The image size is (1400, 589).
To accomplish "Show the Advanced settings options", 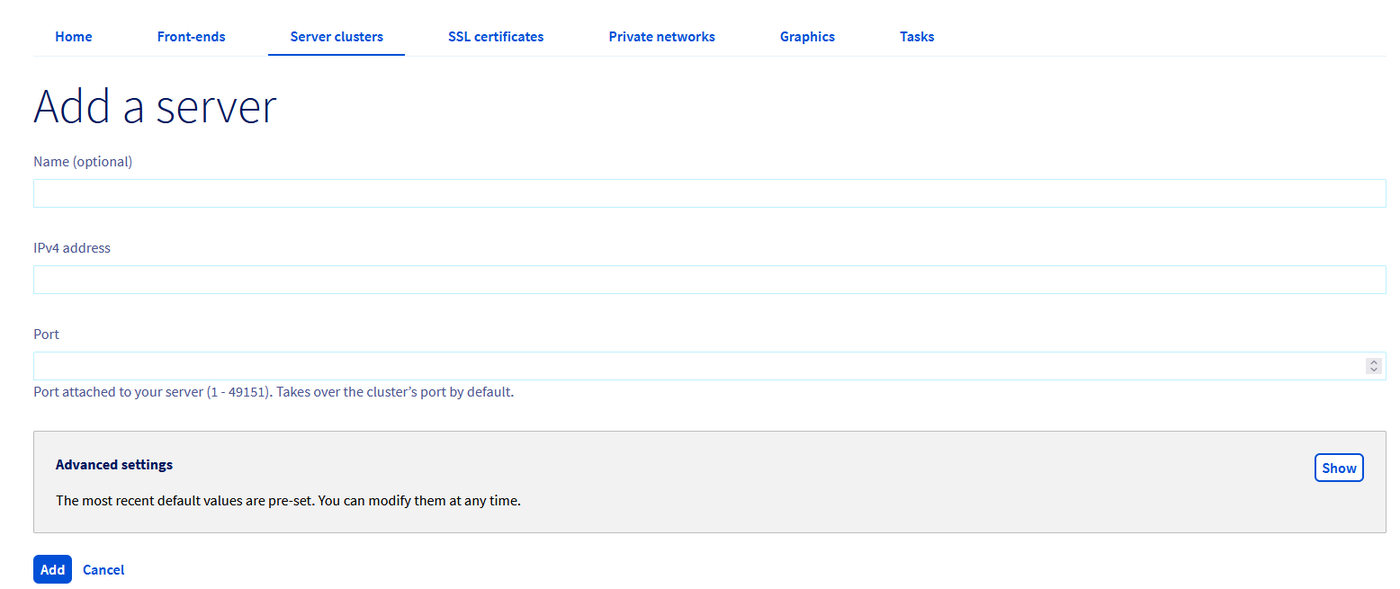I will 1339,467.
